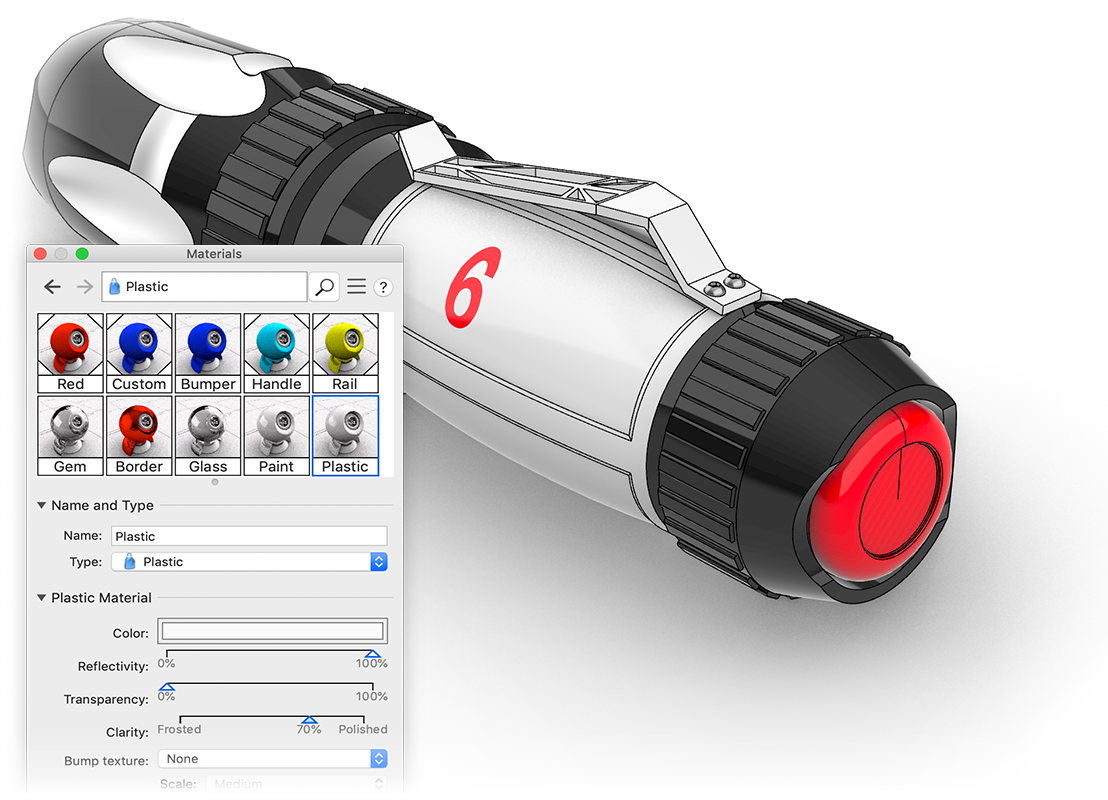Open the material search magnifier
This screenshot has width=1108, height=800.
coord(324,287)
